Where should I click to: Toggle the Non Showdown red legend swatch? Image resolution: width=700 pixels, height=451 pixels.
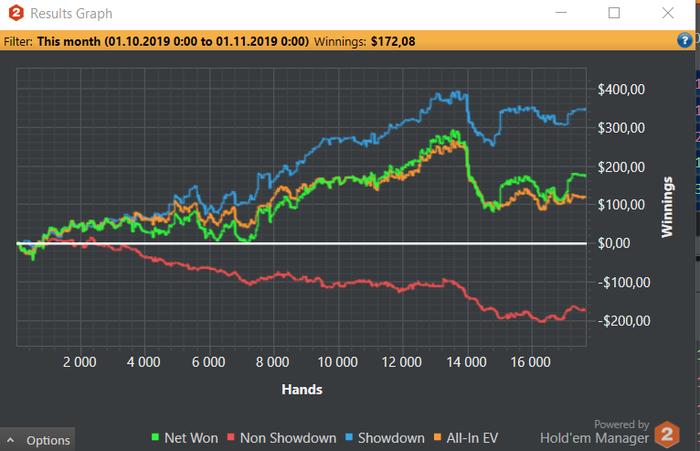[231, 437]
